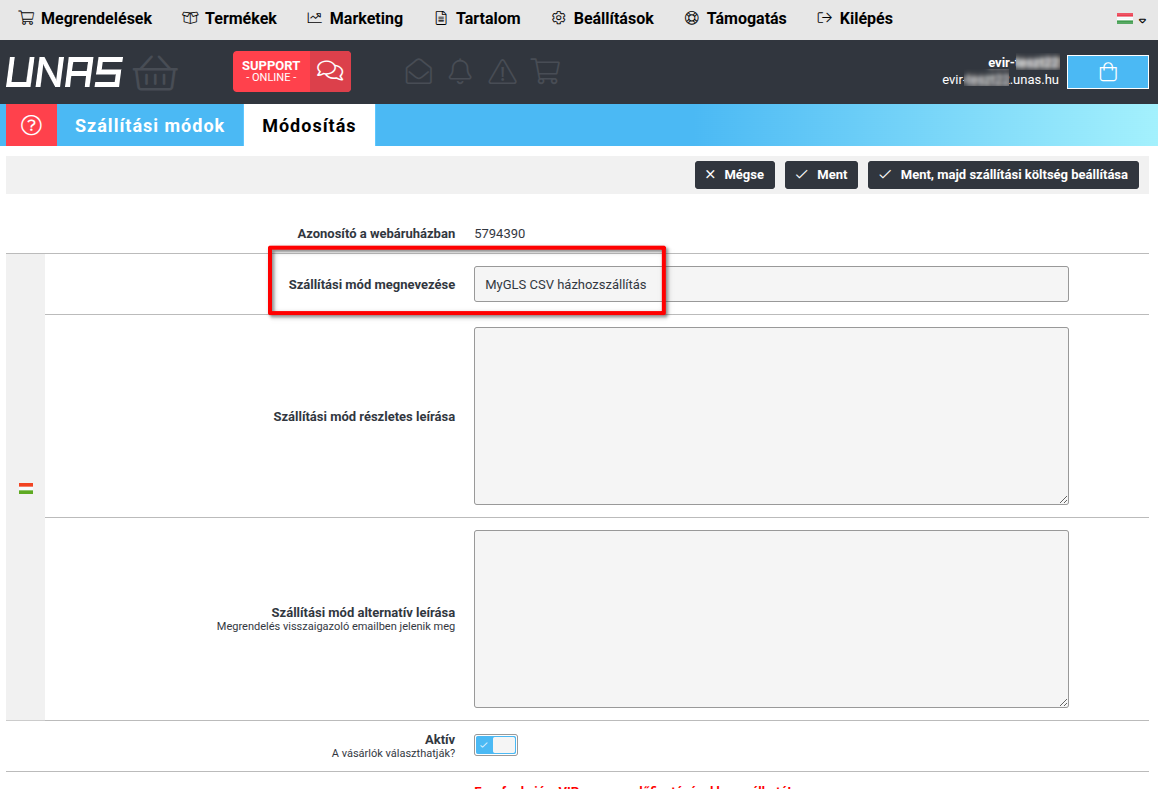Viewport: 1158px width, 789px height.
Task: Open the envelope messages icon
Action: pyautogui.click(x=419, y=72)
